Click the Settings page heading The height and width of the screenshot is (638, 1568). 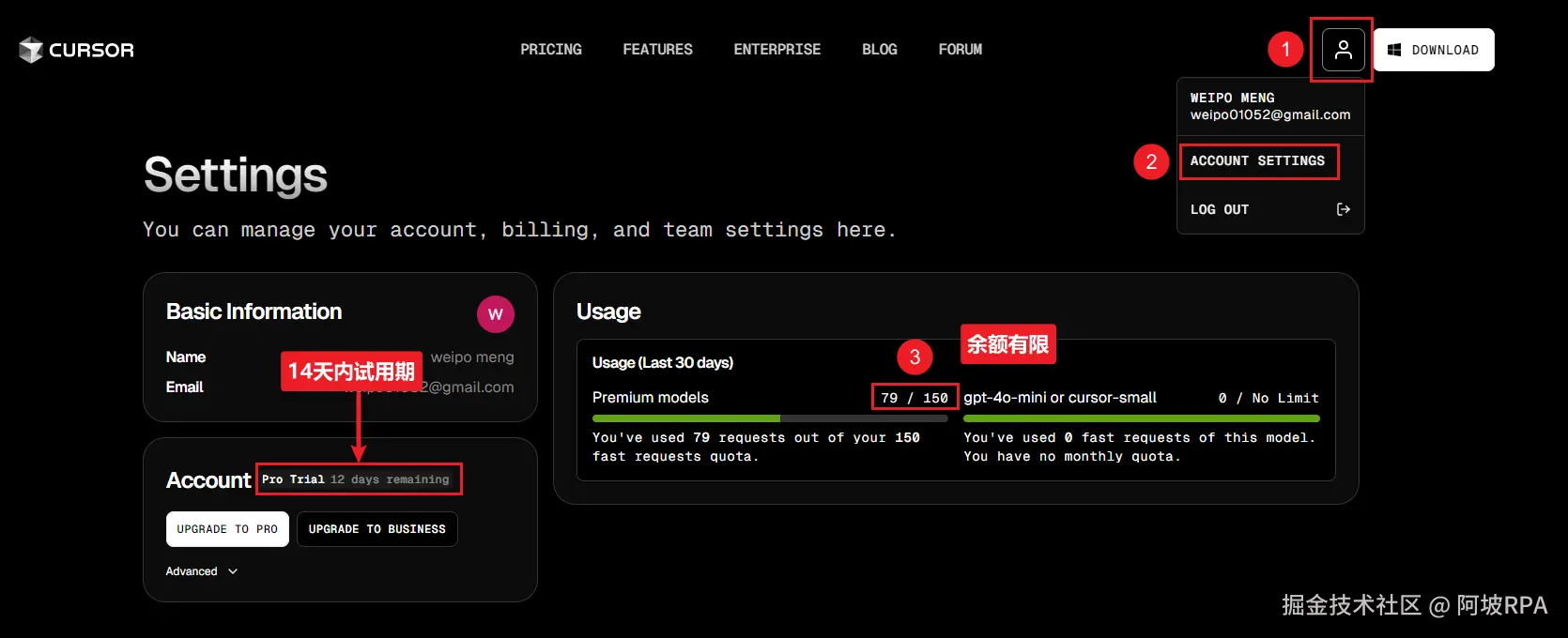pyautogui.click(x=236, y=175)
